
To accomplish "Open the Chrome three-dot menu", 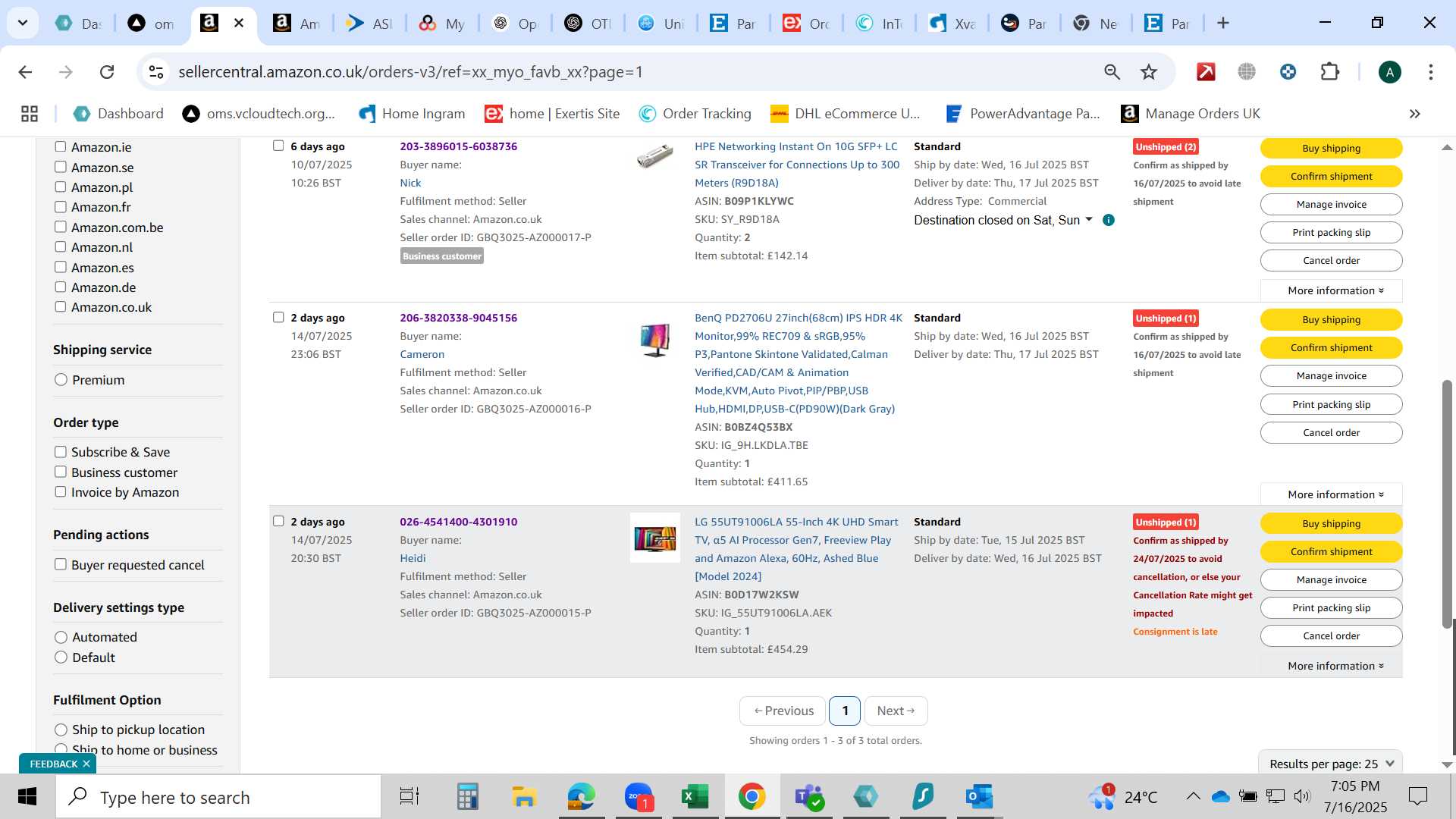I will pyautogui.click(x=1431, y=72).
